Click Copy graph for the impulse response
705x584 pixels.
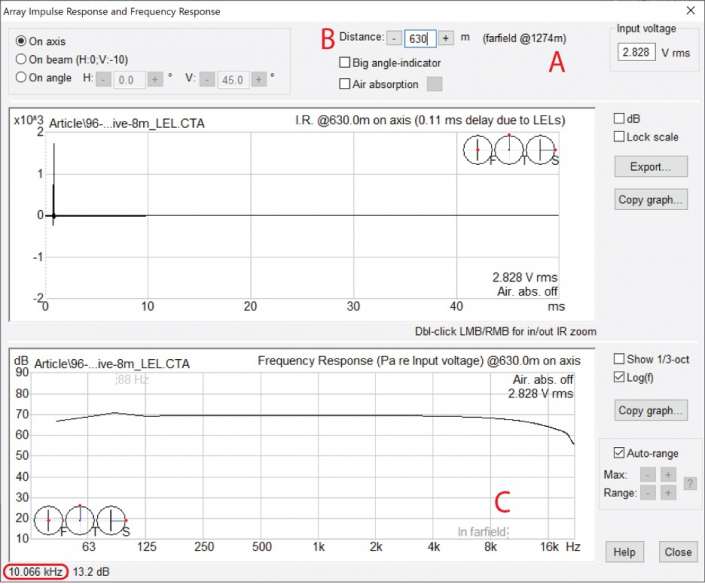651,200
